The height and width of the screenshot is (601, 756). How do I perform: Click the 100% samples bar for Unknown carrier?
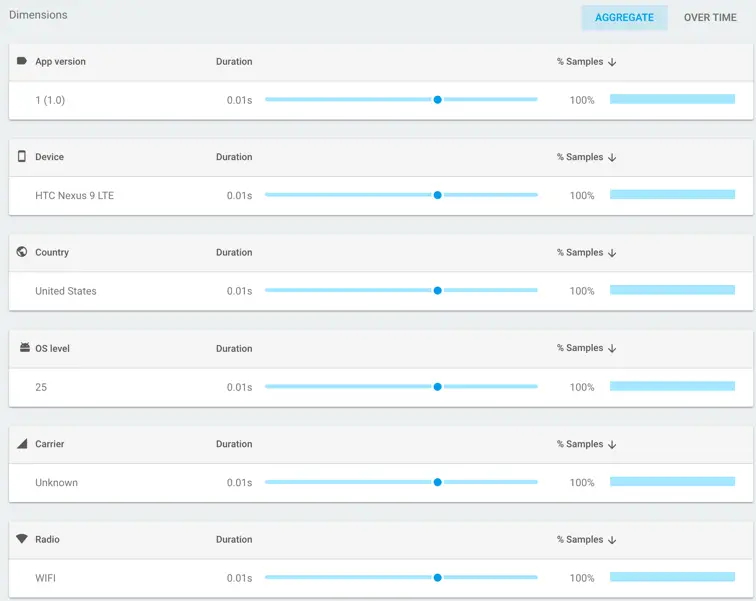(x=672, y=482)
